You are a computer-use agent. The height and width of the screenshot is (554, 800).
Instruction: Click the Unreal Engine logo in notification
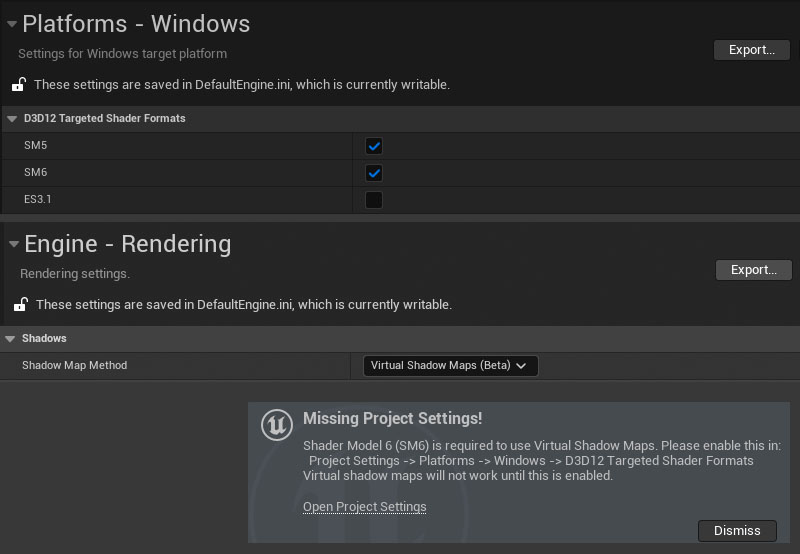pyautogui.click(x=277, y=424)
